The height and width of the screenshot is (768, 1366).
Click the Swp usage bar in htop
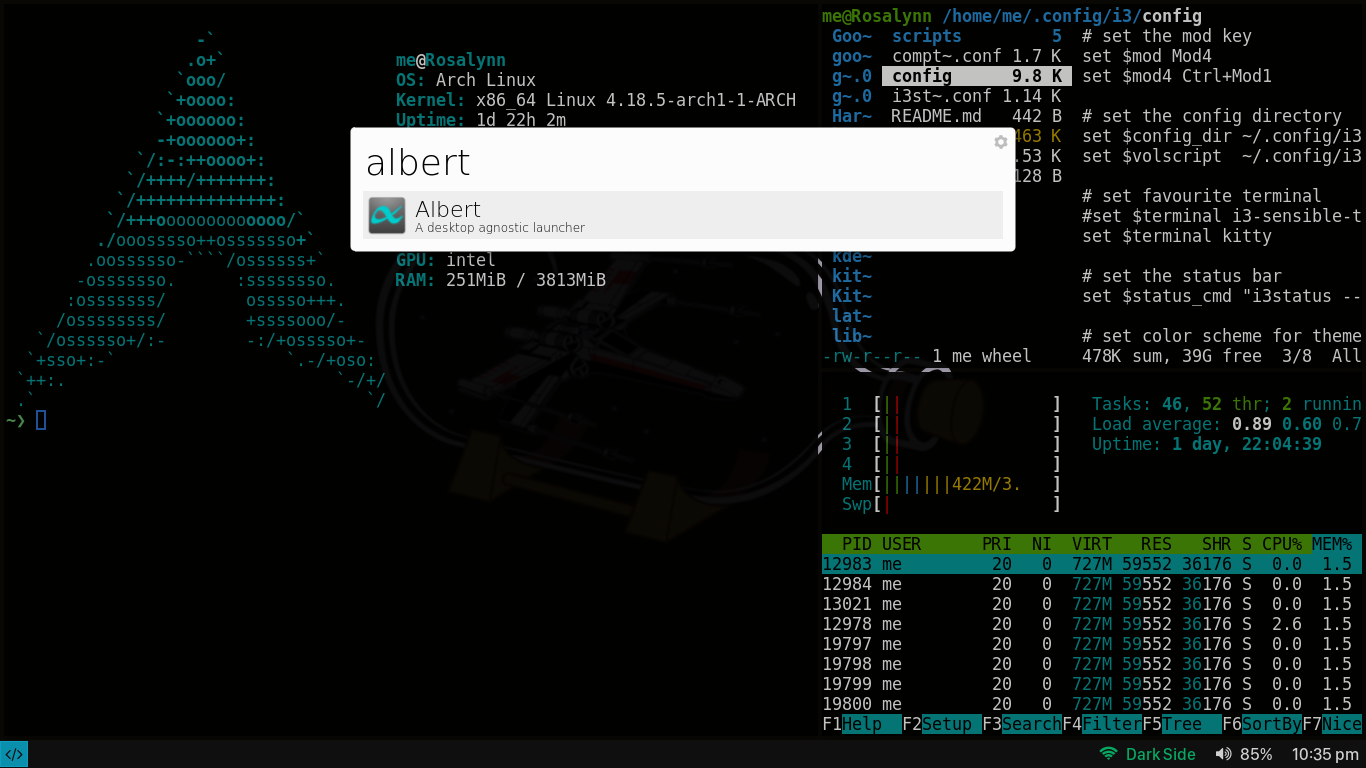coord(952,504)
